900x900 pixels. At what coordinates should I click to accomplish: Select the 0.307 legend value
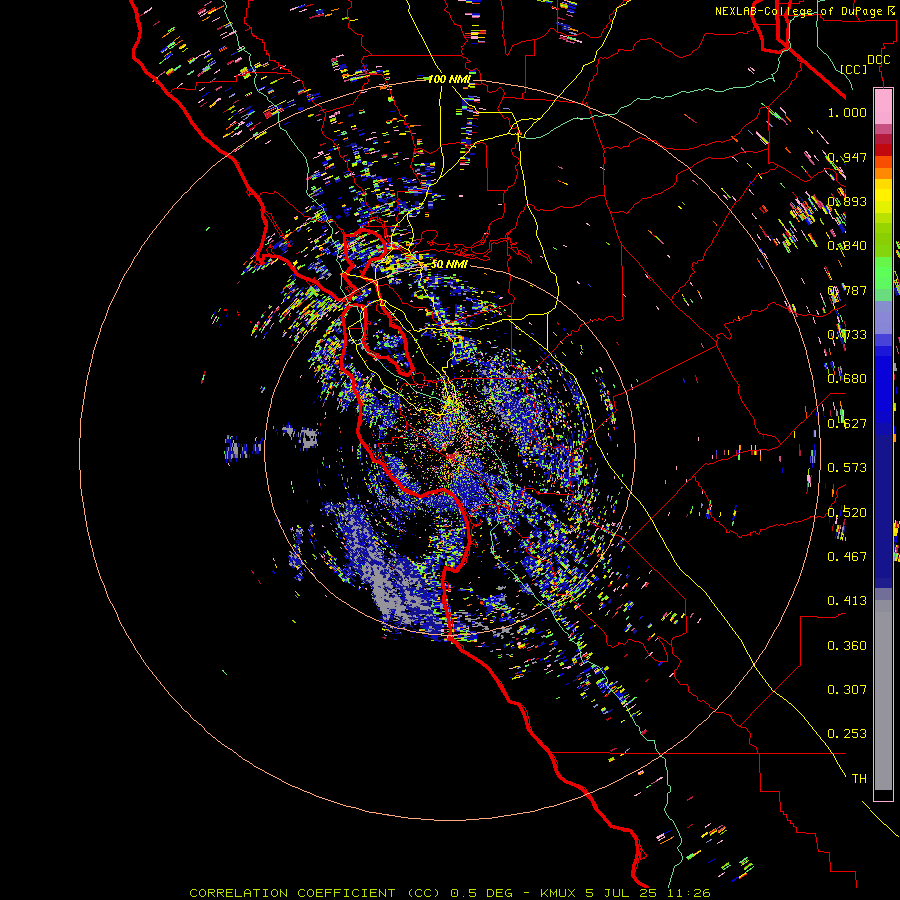pos(847,690)
